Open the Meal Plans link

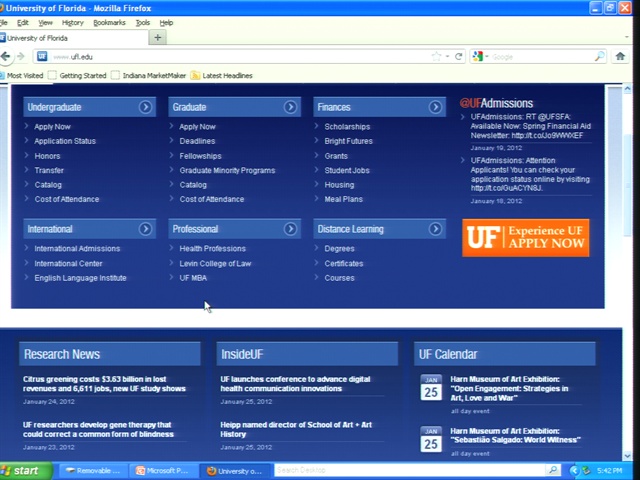point(344,199)
